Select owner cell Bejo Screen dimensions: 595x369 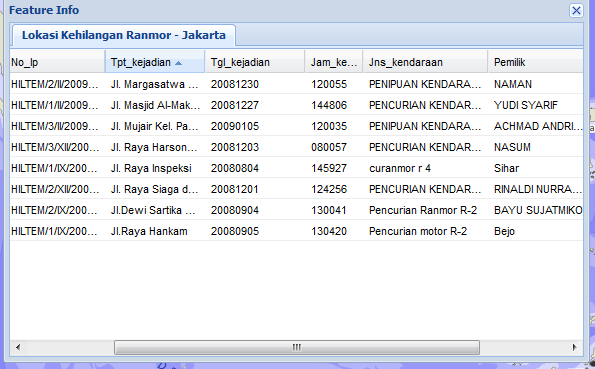coord(504,231)
